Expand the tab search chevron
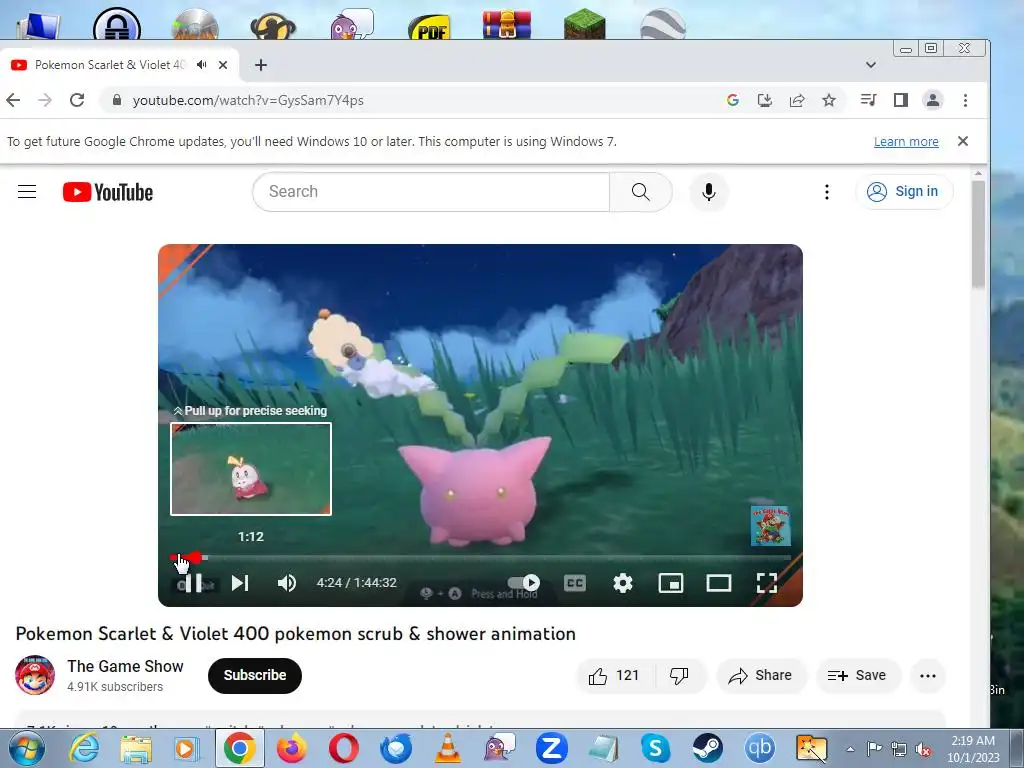Image resolution: width=1024 pixels, height=768 pixels. tap(871, 65)
